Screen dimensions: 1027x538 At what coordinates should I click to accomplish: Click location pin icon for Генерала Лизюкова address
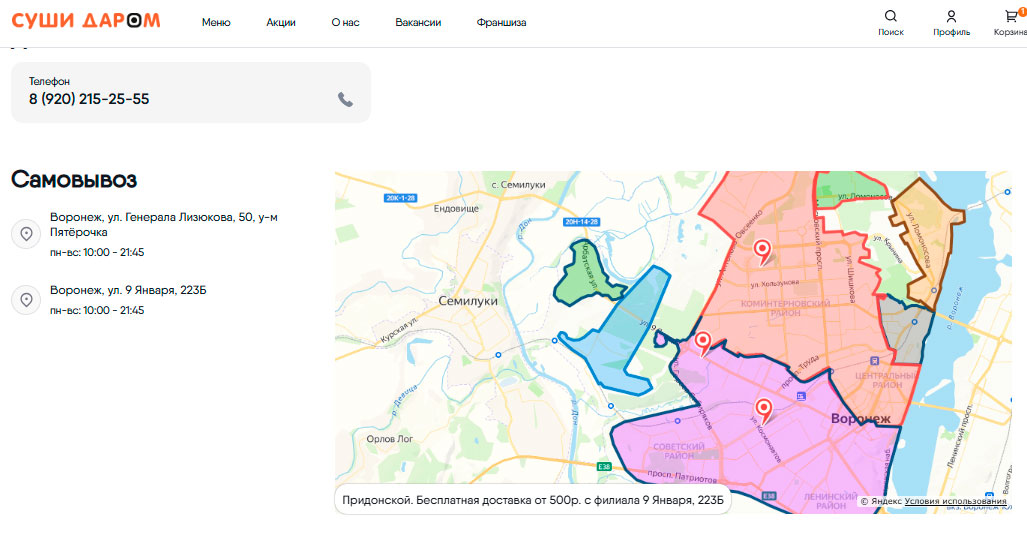(26, 233)
